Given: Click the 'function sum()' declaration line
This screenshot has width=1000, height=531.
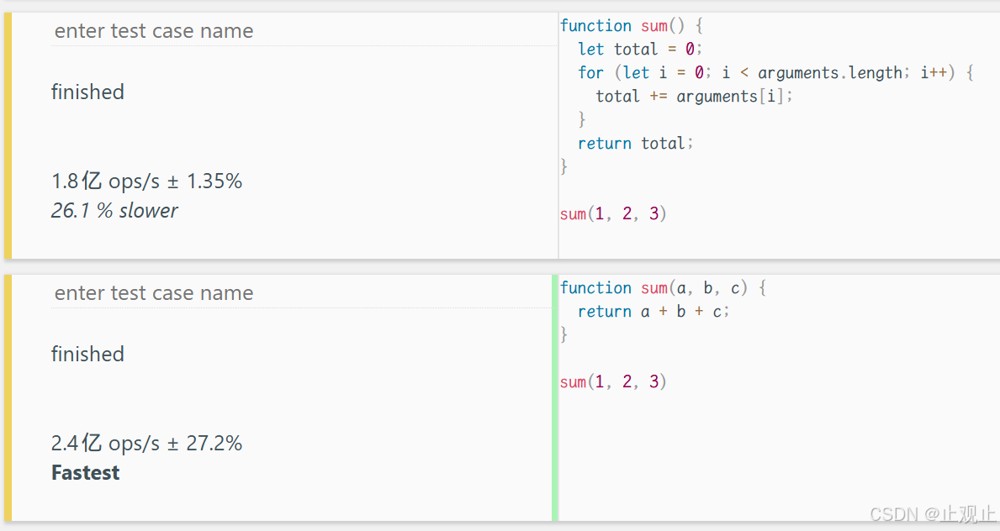Looking at the screenshot, I should coord(631,25).
